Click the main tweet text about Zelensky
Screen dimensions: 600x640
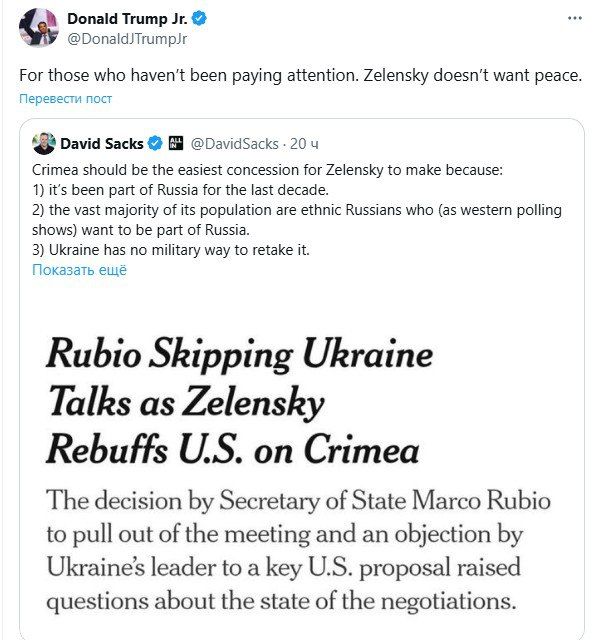click(x=300, y=76)
